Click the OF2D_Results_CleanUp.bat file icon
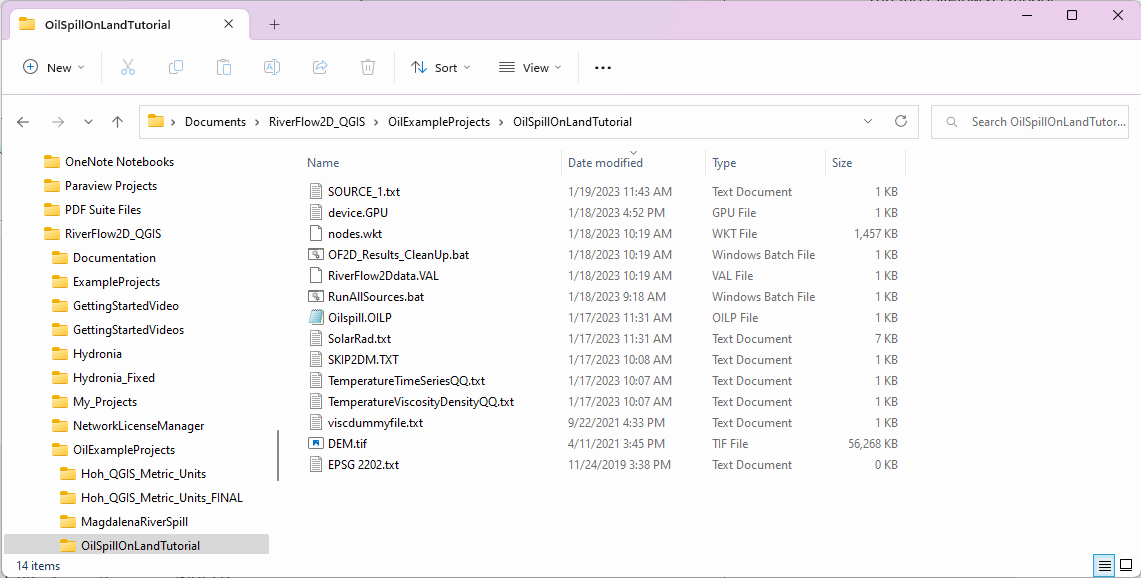Viewport: 1141px width, 578px height. [x=316, y=254]
